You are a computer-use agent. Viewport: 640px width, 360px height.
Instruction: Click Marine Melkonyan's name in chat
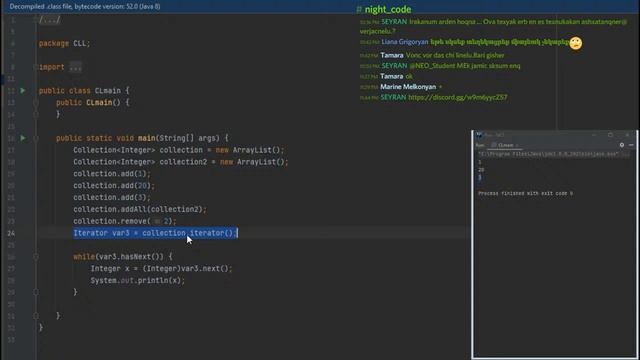[408, 87]
